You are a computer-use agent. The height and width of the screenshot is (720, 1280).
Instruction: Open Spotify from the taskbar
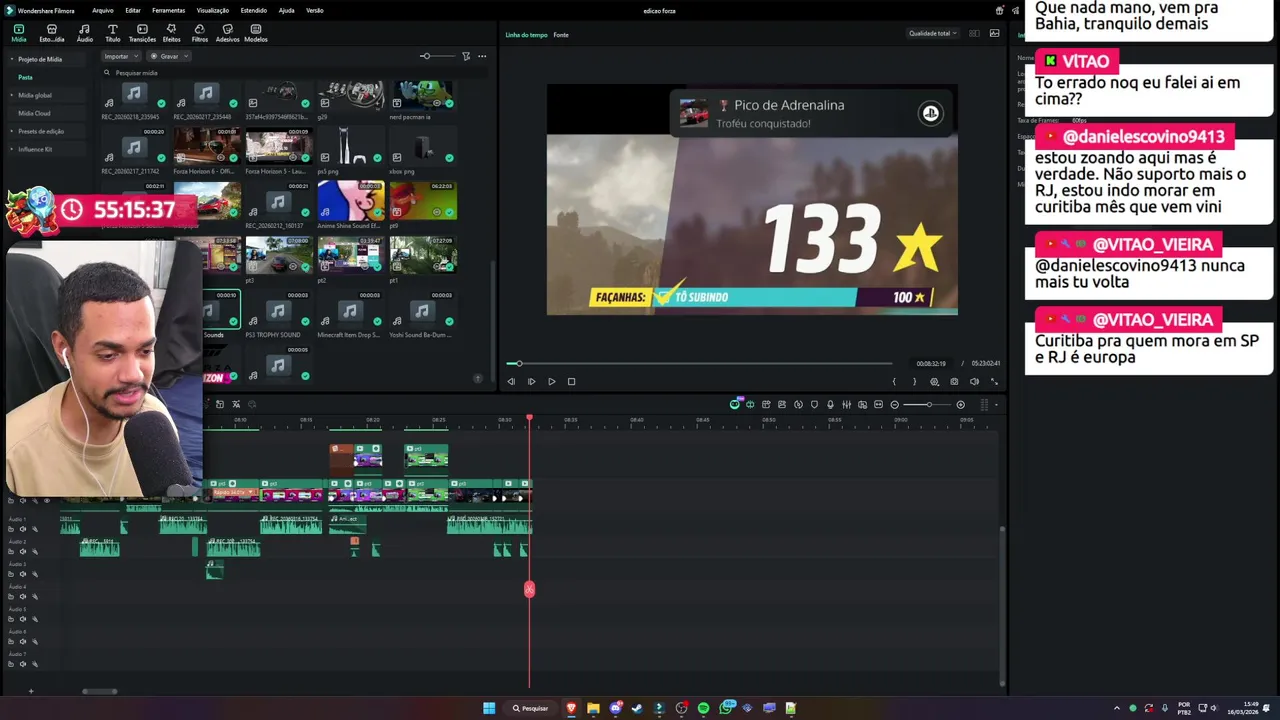click(703, 708)
